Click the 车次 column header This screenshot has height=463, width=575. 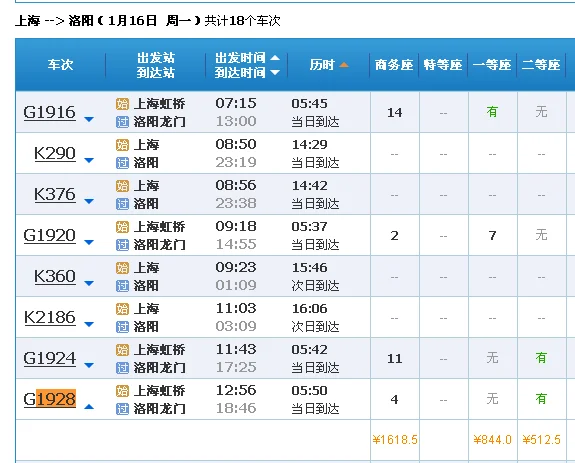click(x=61, y=65)
